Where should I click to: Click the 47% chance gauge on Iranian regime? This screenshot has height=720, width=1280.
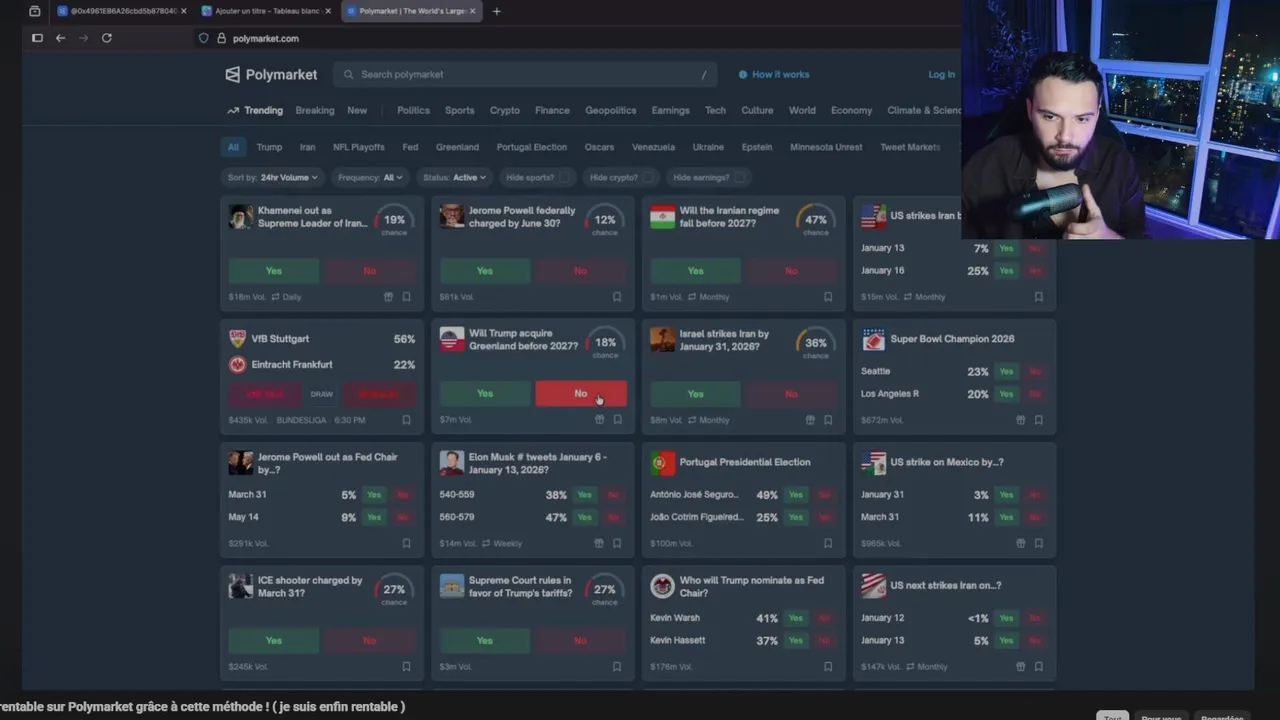pyautogui.click(x=816, y=222)
